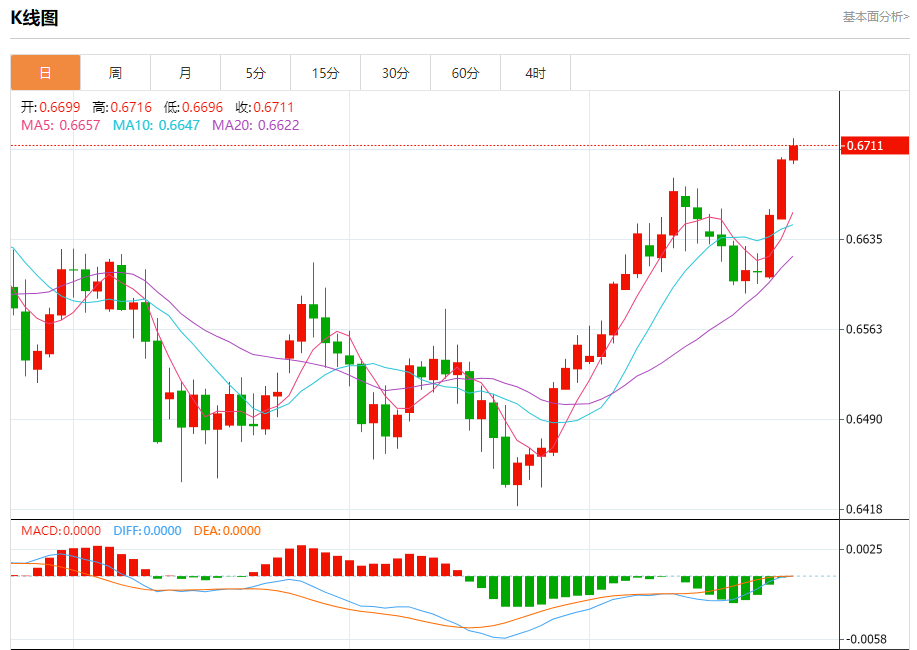Click the MA5 0.6657 indicator label
The width and height of the screenshot is (917, 650).
click(61, 125)
